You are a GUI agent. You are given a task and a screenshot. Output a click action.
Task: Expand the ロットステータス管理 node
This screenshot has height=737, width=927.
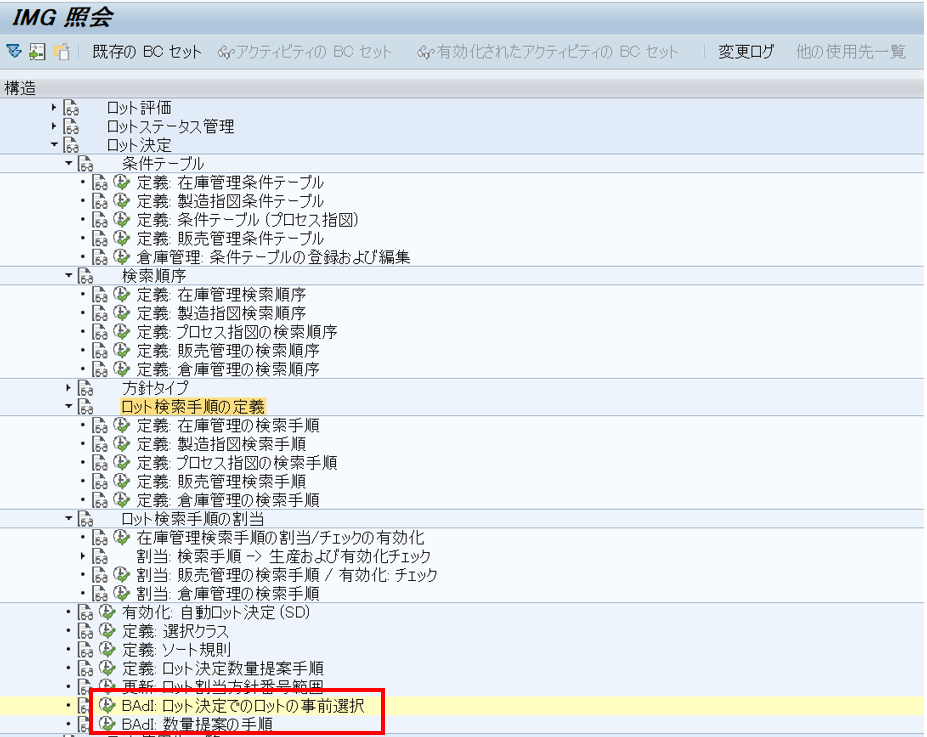point(55,127)
